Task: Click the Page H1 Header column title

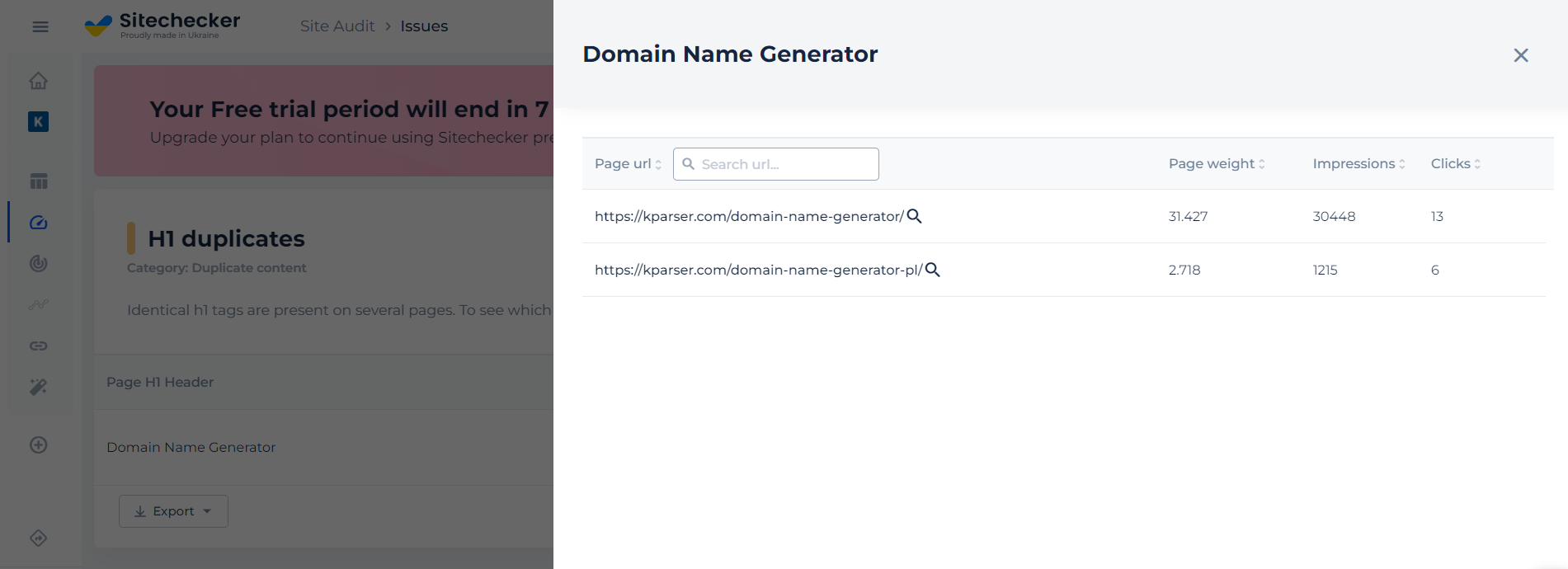Action: coord(160,382)
